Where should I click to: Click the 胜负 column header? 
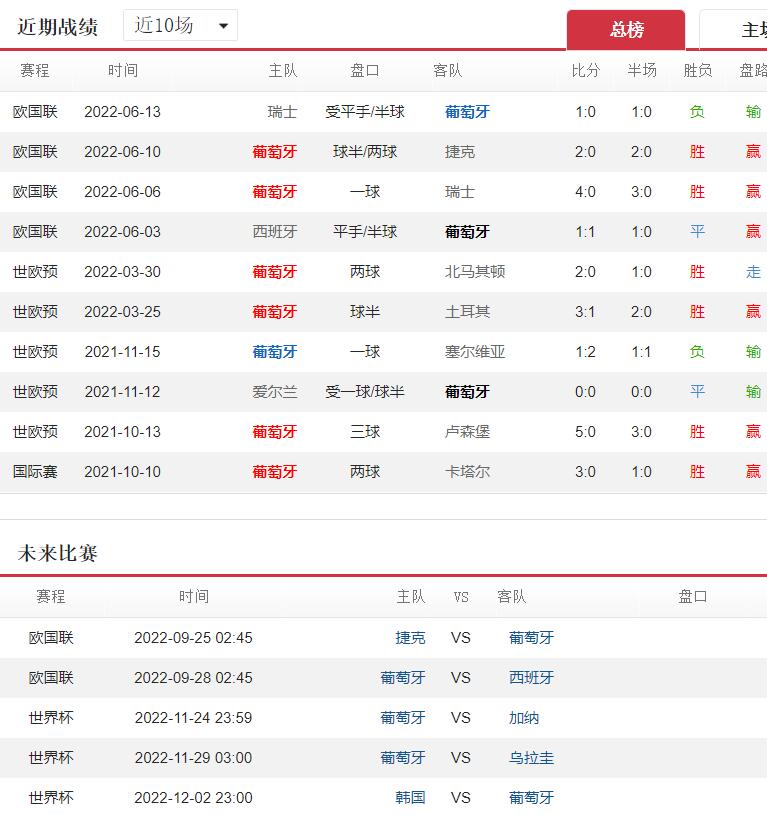pyautogui.click(x=697, y=71)
